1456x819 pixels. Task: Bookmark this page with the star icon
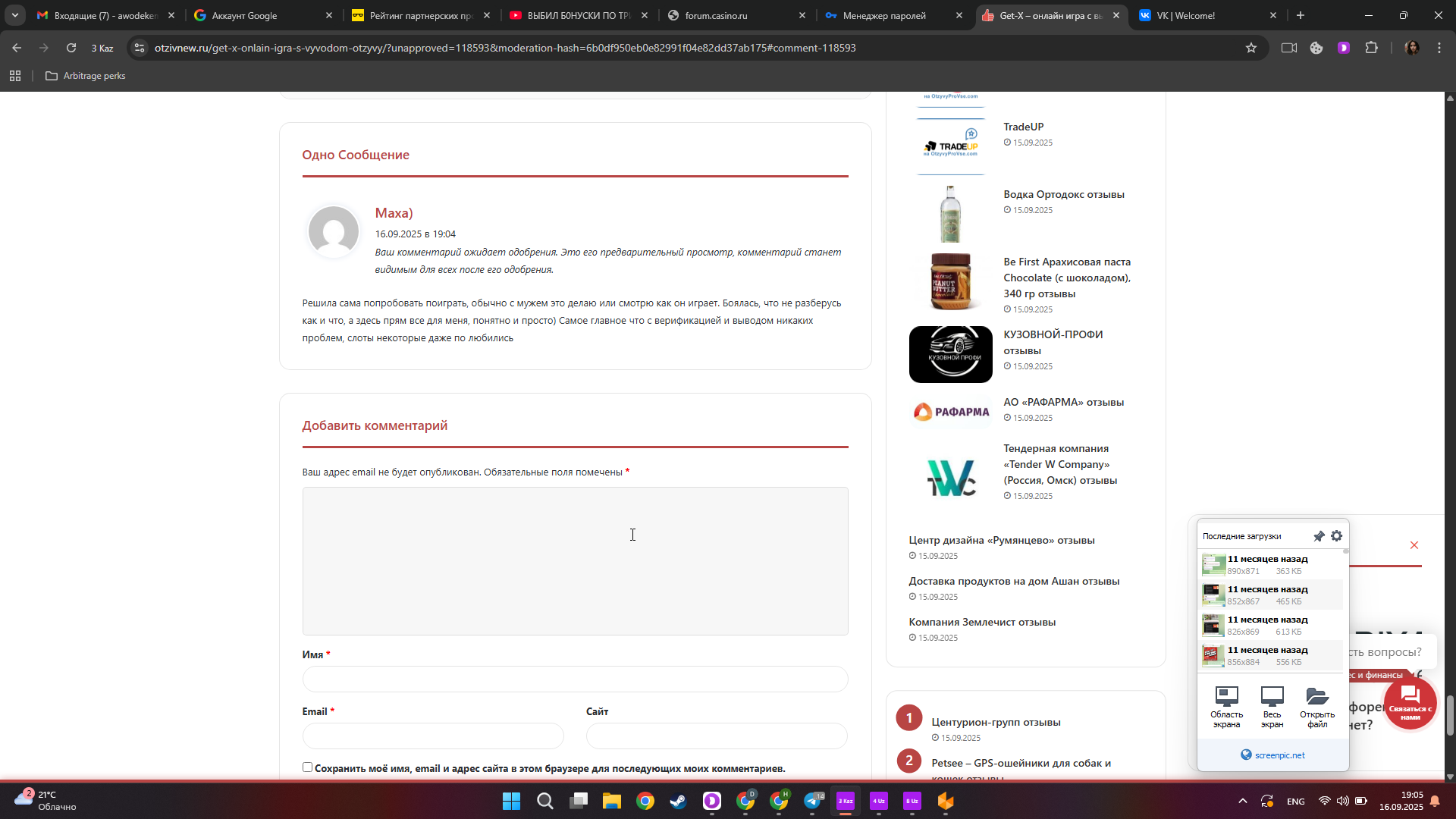coord(1251,48)
